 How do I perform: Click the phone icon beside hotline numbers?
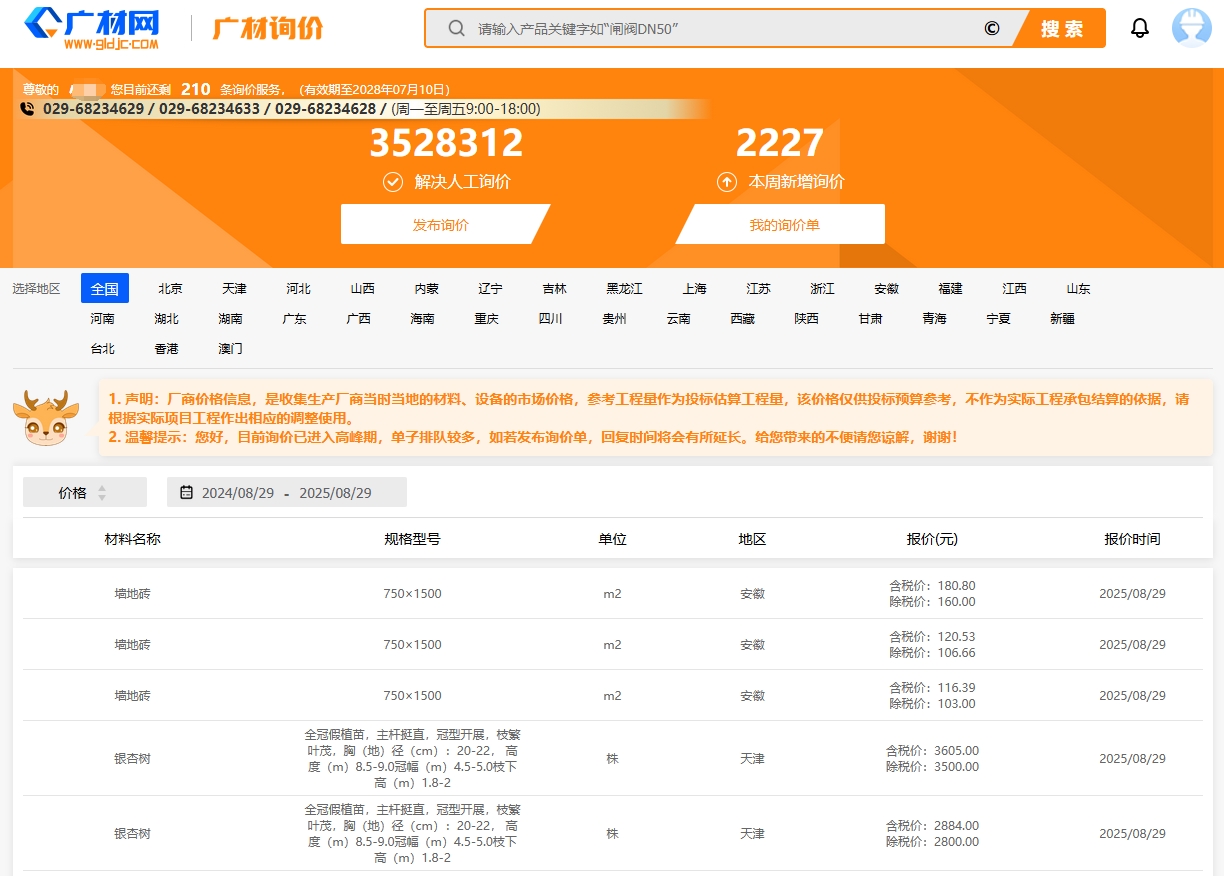click(27, 109)
